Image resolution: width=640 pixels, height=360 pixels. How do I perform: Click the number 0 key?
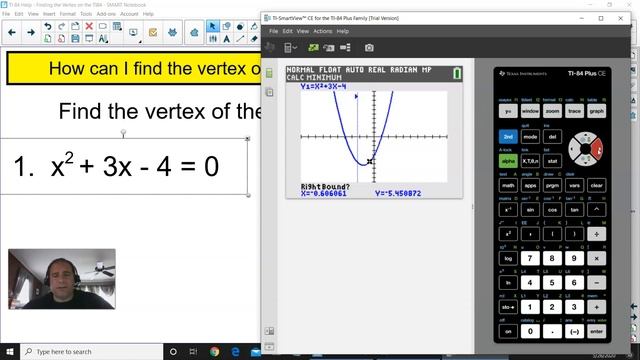[530, 331]
